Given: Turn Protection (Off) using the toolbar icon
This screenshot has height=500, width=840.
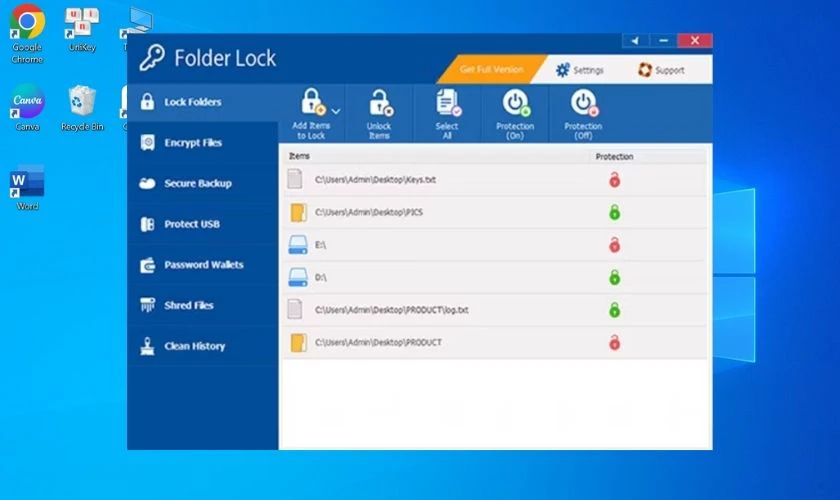Looking at the screenshot, I should (x=584, y=102).
